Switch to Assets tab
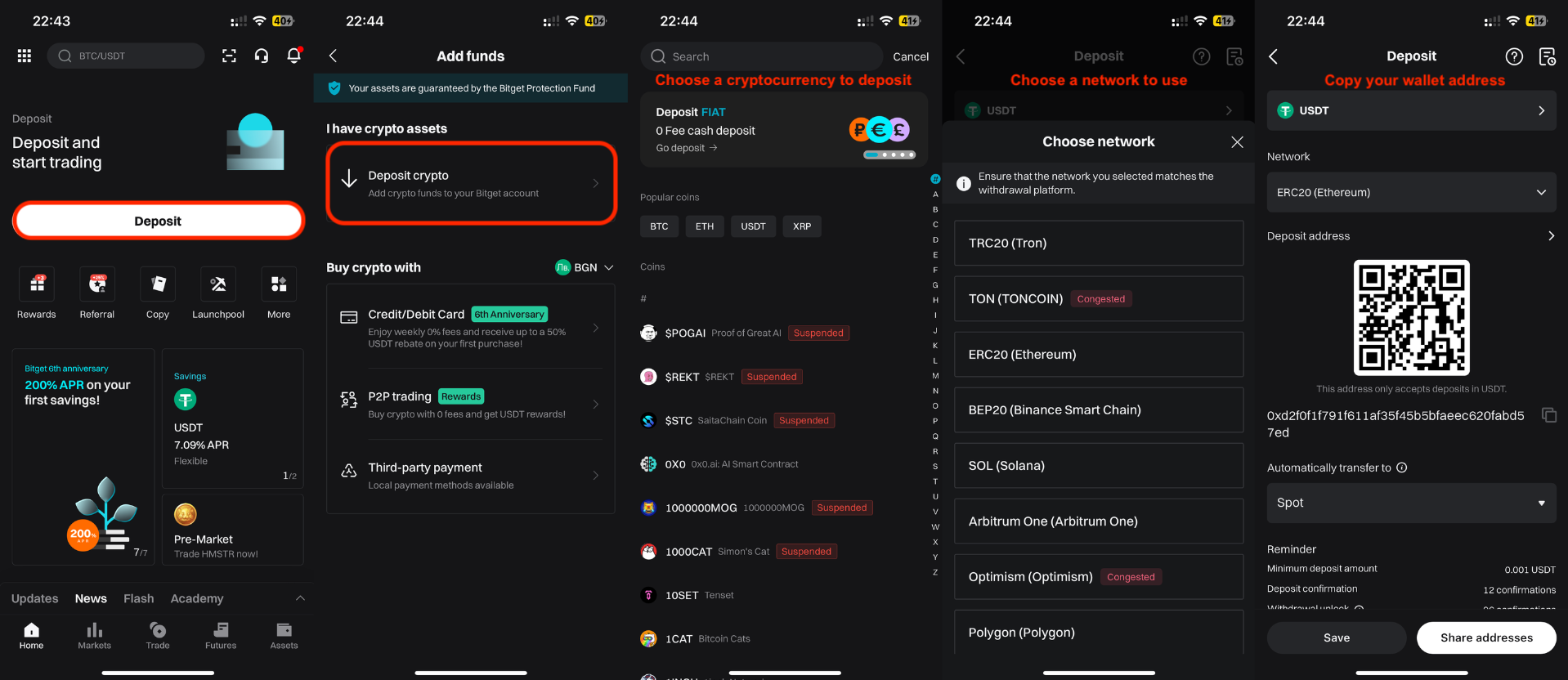This screenshot has width=1568, height=680. tap(284, 636)
